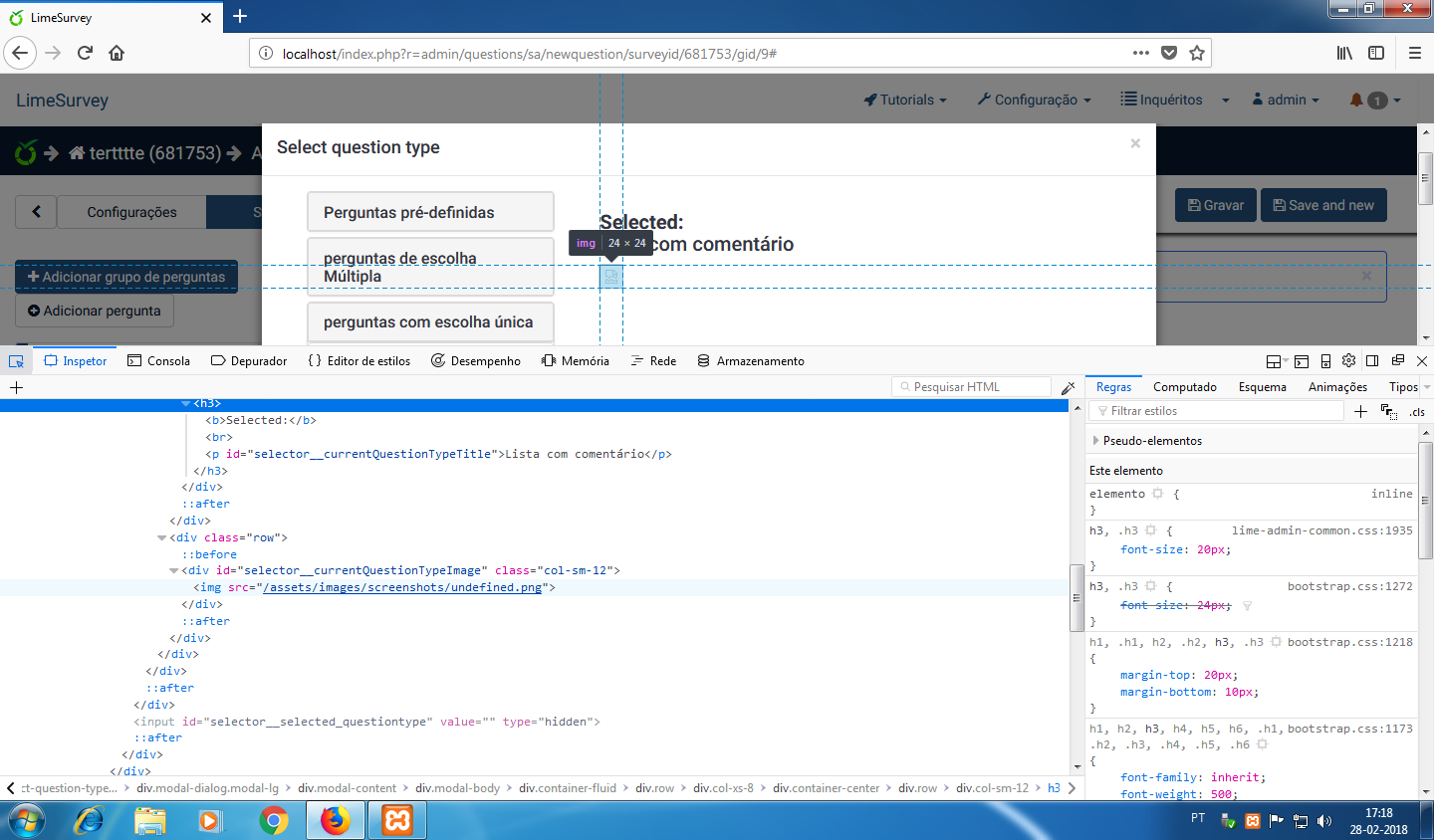The image size is (1434, 840).
Task: Click the Firefox home button
Action: [117, 53]
